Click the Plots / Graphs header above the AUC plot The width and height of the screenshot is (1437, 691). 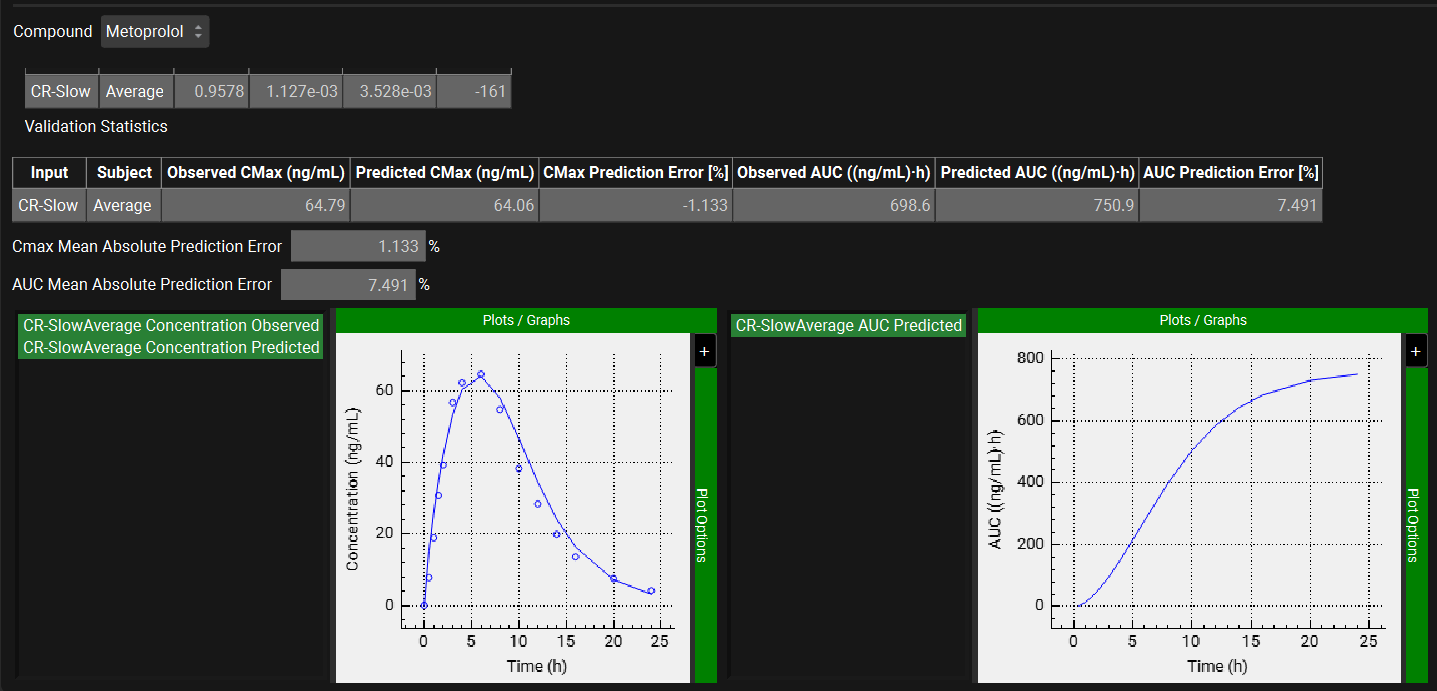(x=1202, y=320)
